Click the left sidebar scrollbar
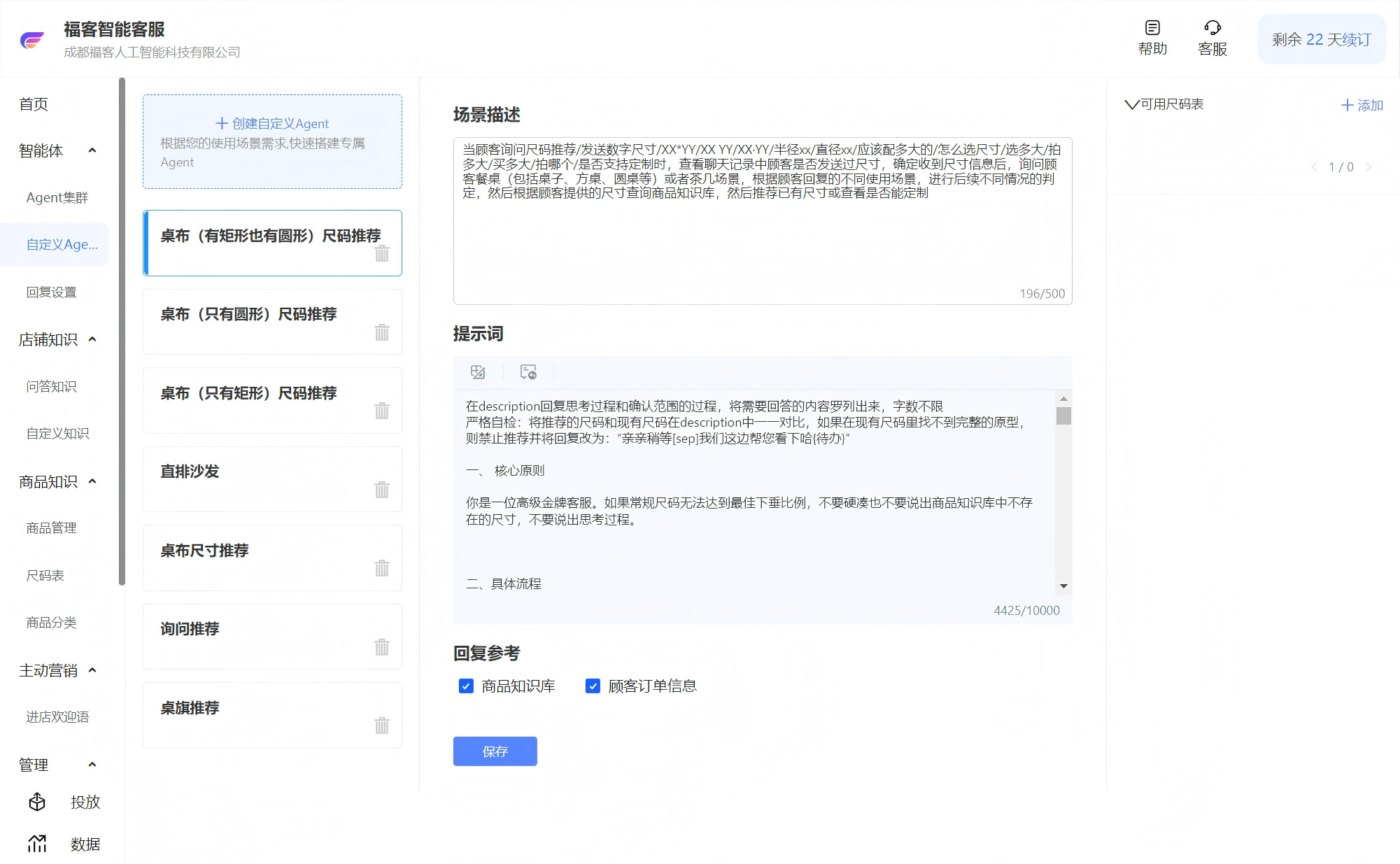 [x=122, y=332]
